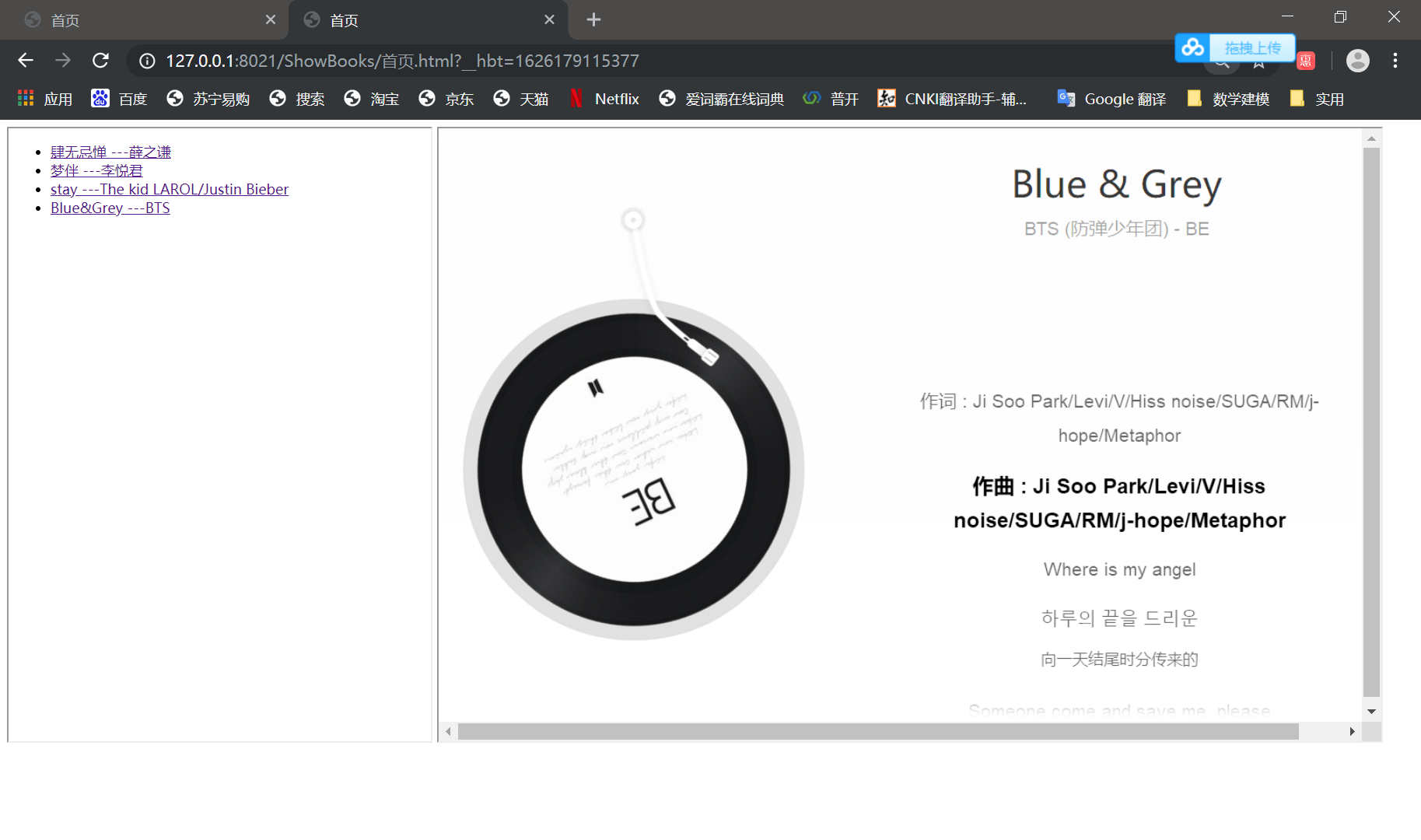Click the Blue & Grey song title
The height and width of the screenshot is (840, 1421).
[x=1117, y=185]
